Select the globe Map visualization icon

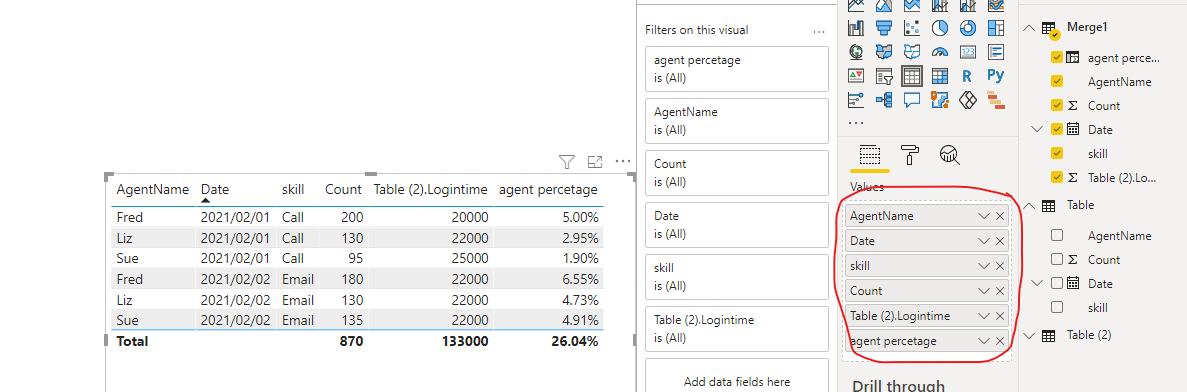tap(856, 51)
